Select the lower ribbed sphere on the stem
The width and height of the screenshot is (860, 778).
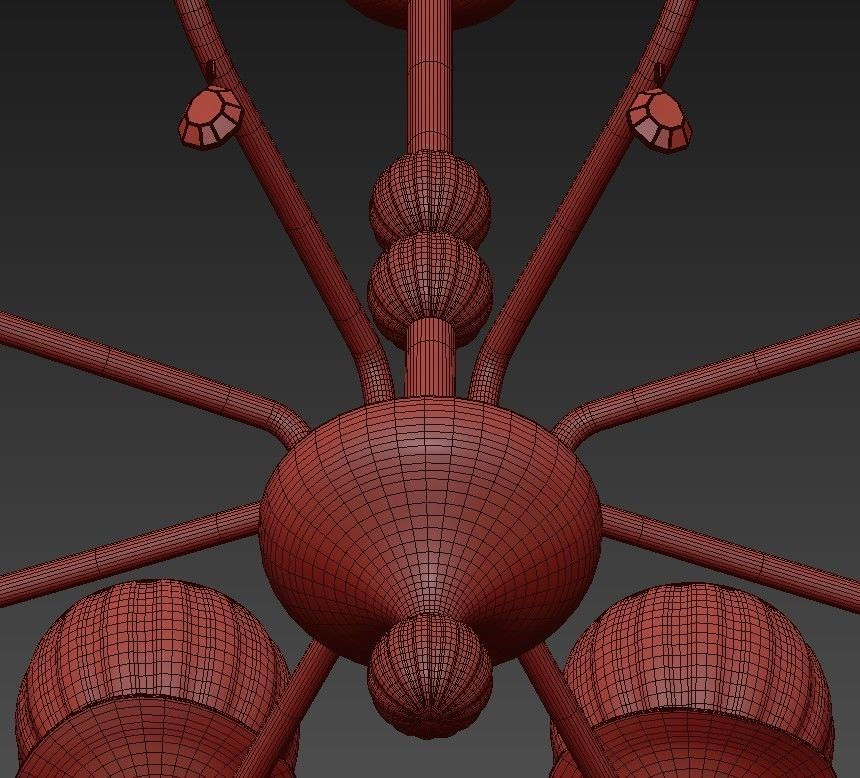click(x=430, y=288)
